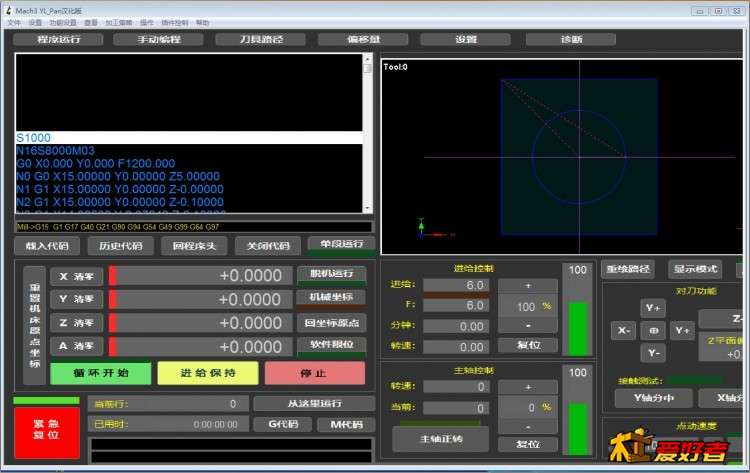Viewport: 750px width, 473px height.
Task: Toggle 单段运行 single block mode
Action: coord(342,245)
